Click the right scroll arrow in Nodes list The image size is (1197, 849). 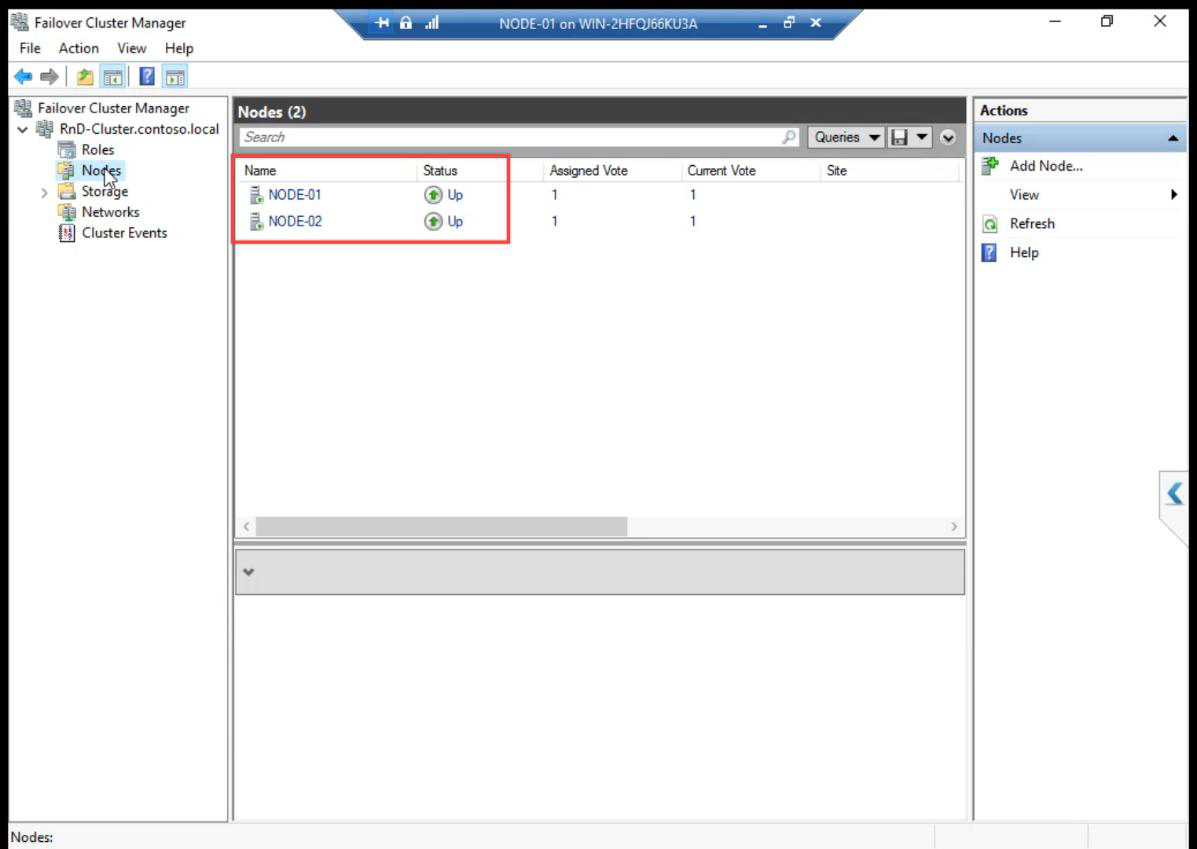pyautogui.click(x=953, y=527)
